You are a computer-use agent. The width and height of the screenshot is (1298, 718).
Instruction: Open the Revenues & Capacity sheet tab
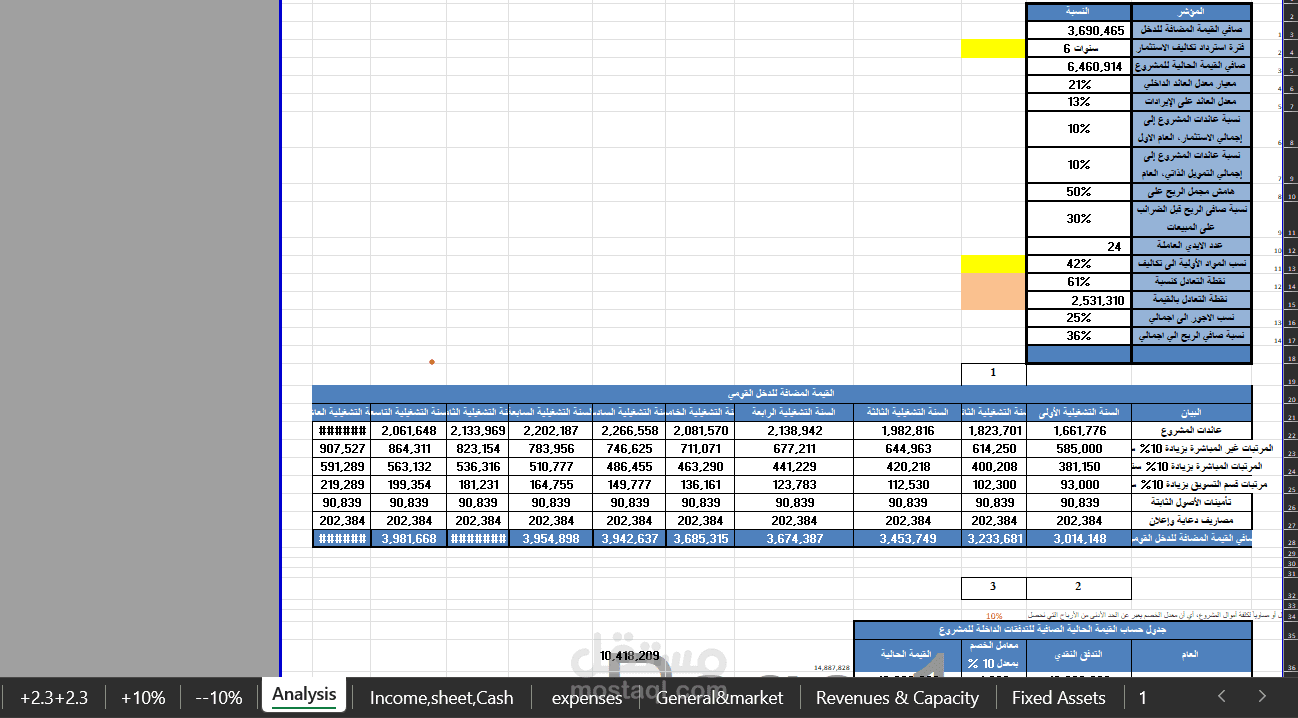click(897, 697)
